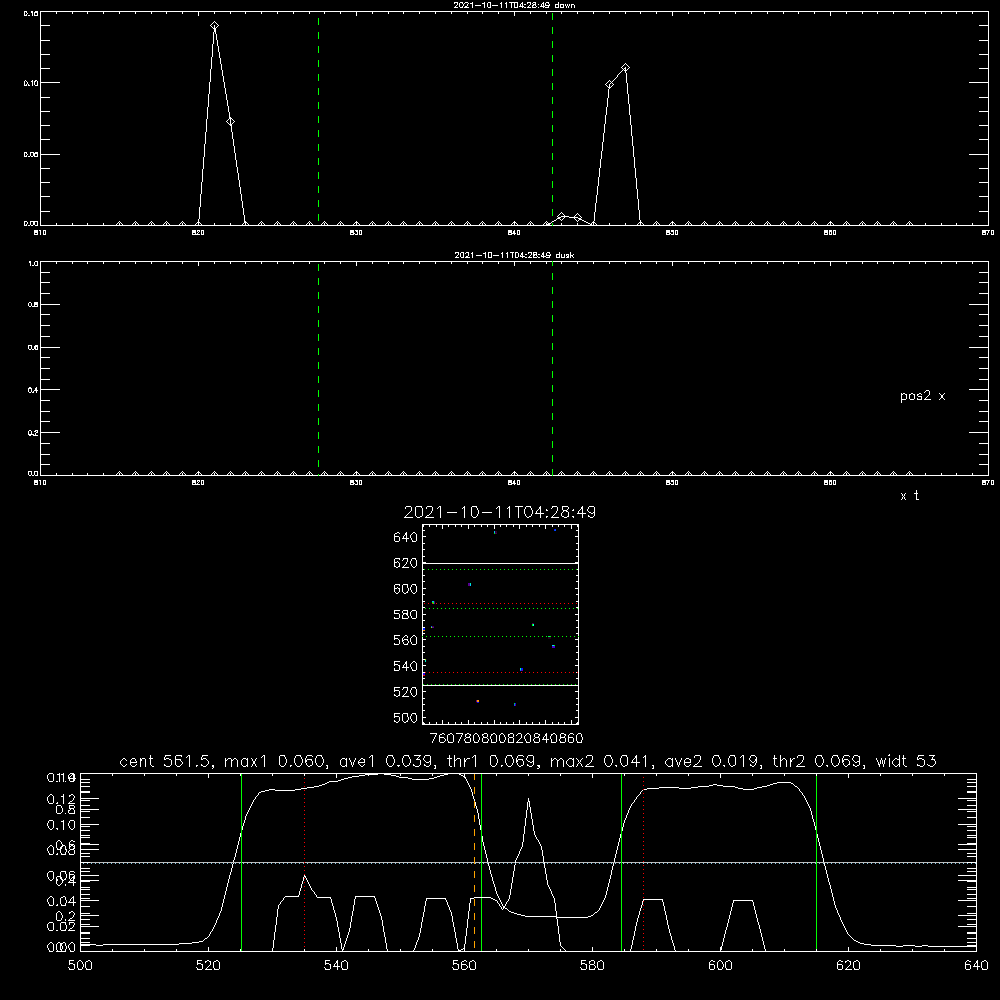Screen dimensions: 1000x1000
Task: Click 'ave2 0.019' in the stats line
Action: pos(712,761)
